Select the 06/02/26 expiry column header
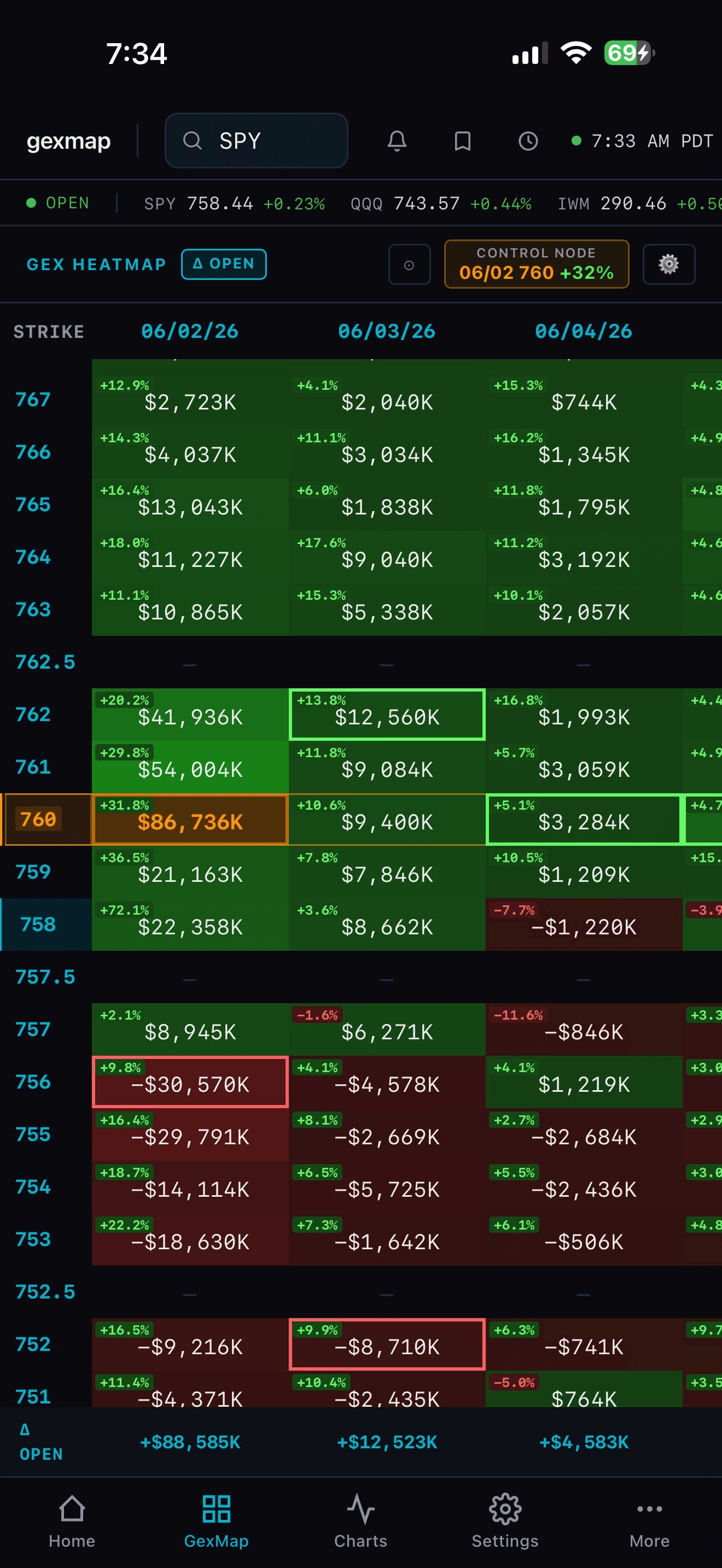The height and width of the screenshot is (1568, 722). (190, 331)
